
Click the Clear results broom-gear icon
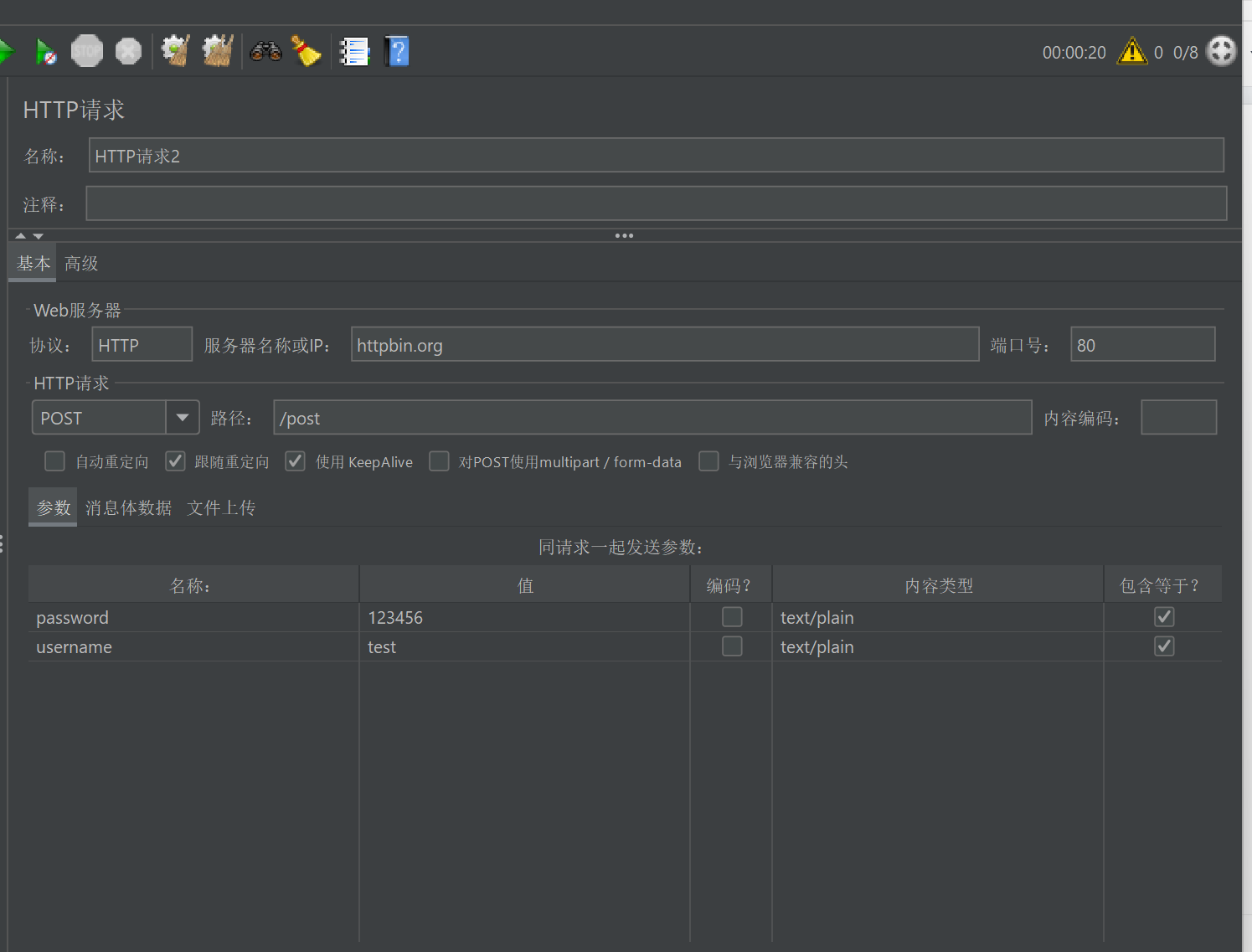coord(175,51)
